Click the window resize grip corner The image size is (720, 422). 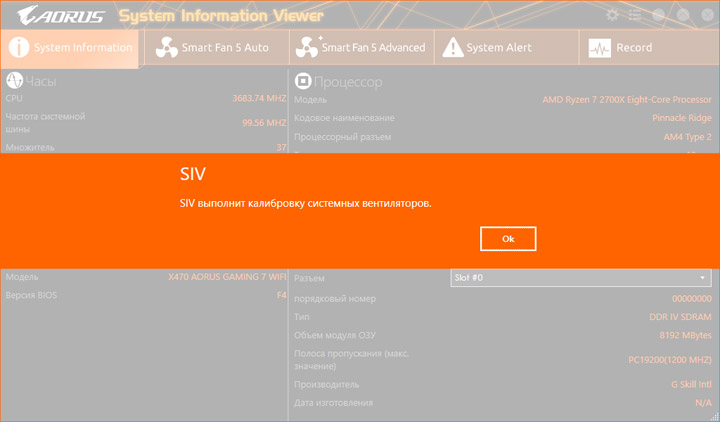[x=714, y=416]
